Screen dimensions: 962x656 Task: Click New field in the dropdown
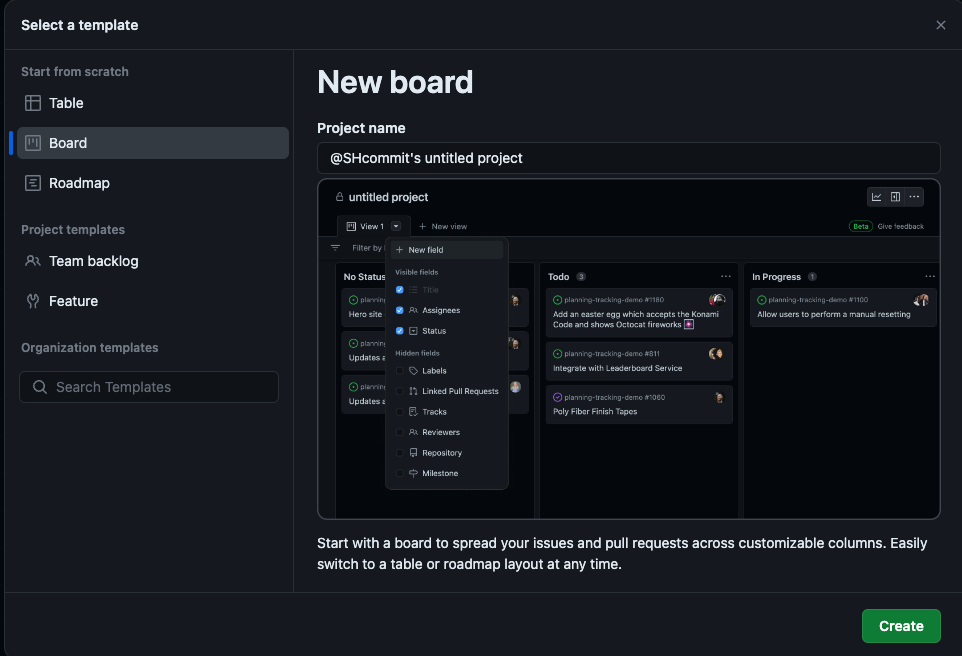(x=447, y=250)
